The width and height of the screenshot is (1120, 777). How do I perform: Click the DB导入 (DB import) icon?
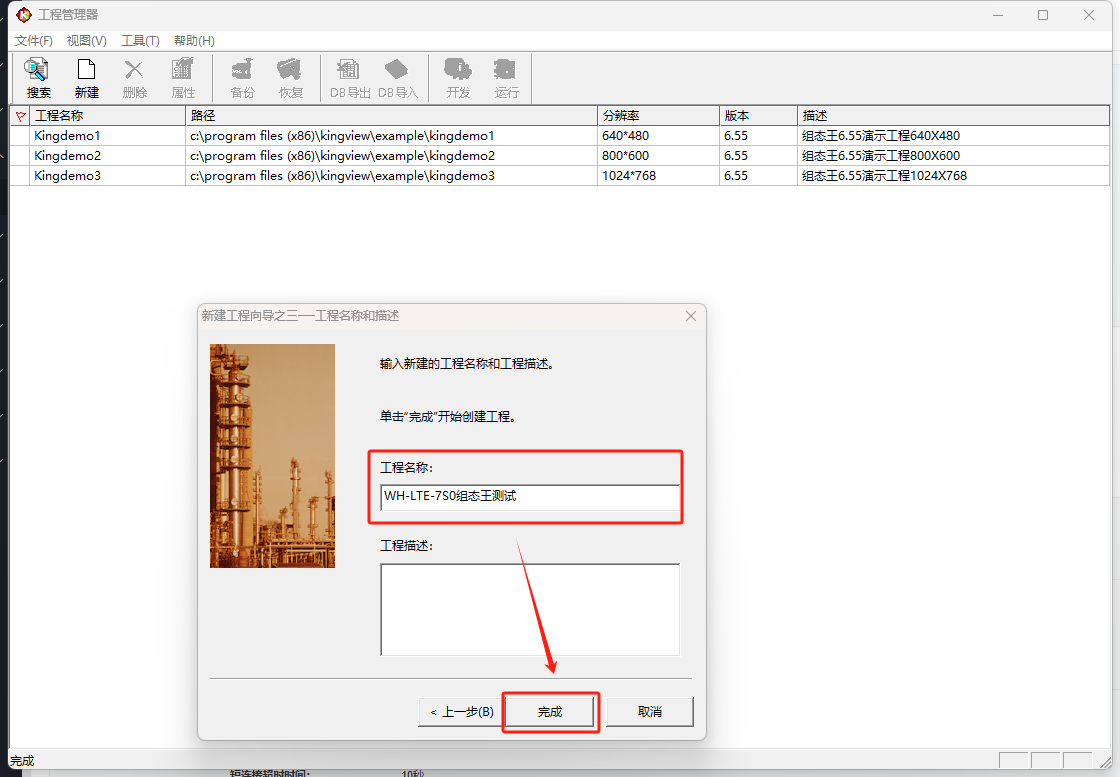pos(397,78)
